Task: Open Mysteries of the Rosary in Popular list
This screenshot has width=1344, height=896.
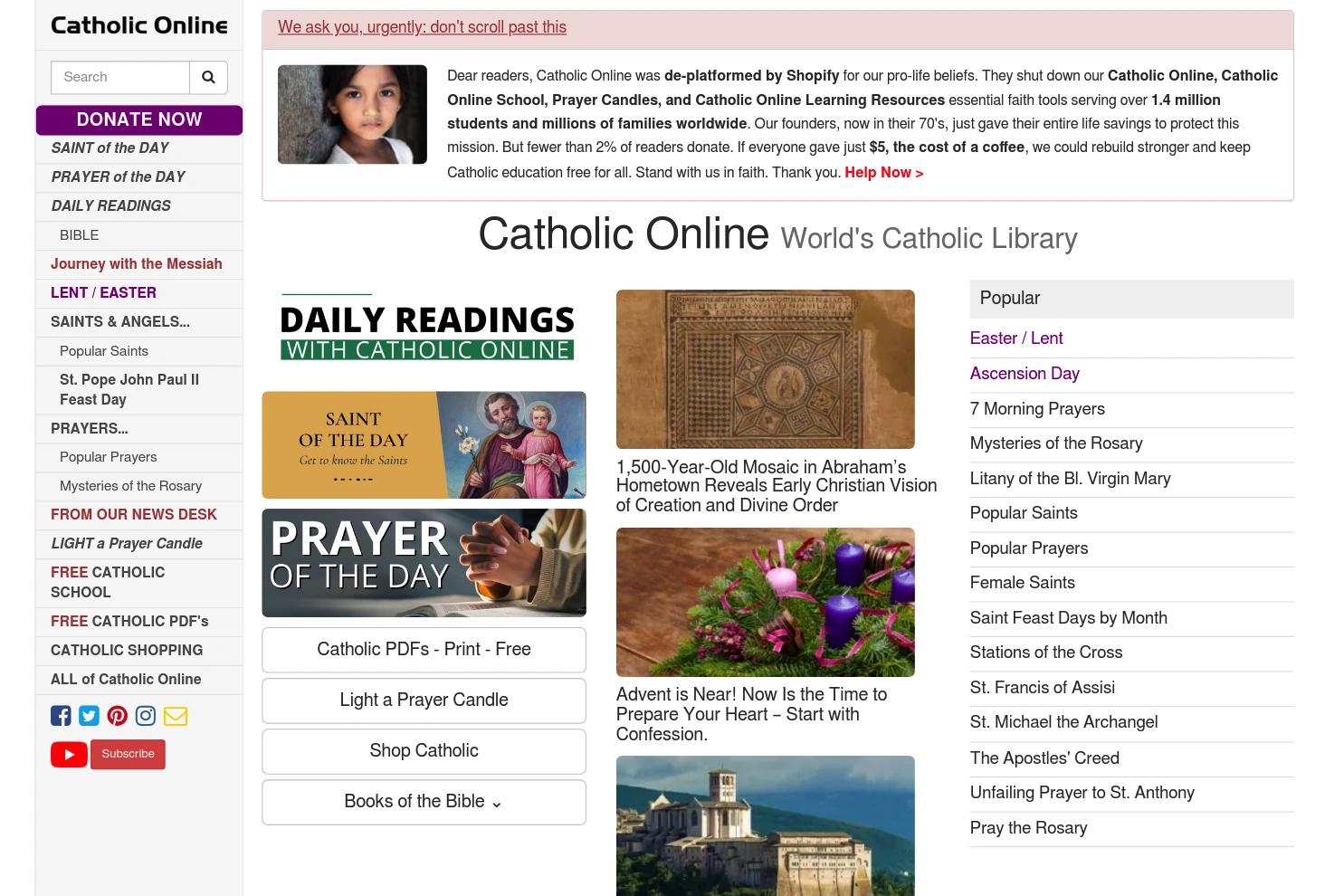Action: (x=1056, y=443)
